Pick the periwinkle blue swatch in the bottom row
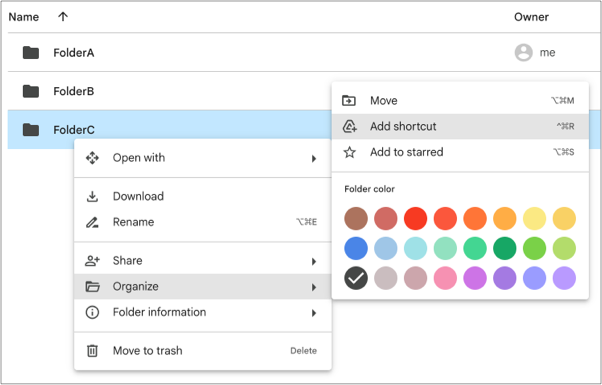Image resolution: width=602 pixels, height=385 pixels. pyautogui.click(x=534, y=278)
